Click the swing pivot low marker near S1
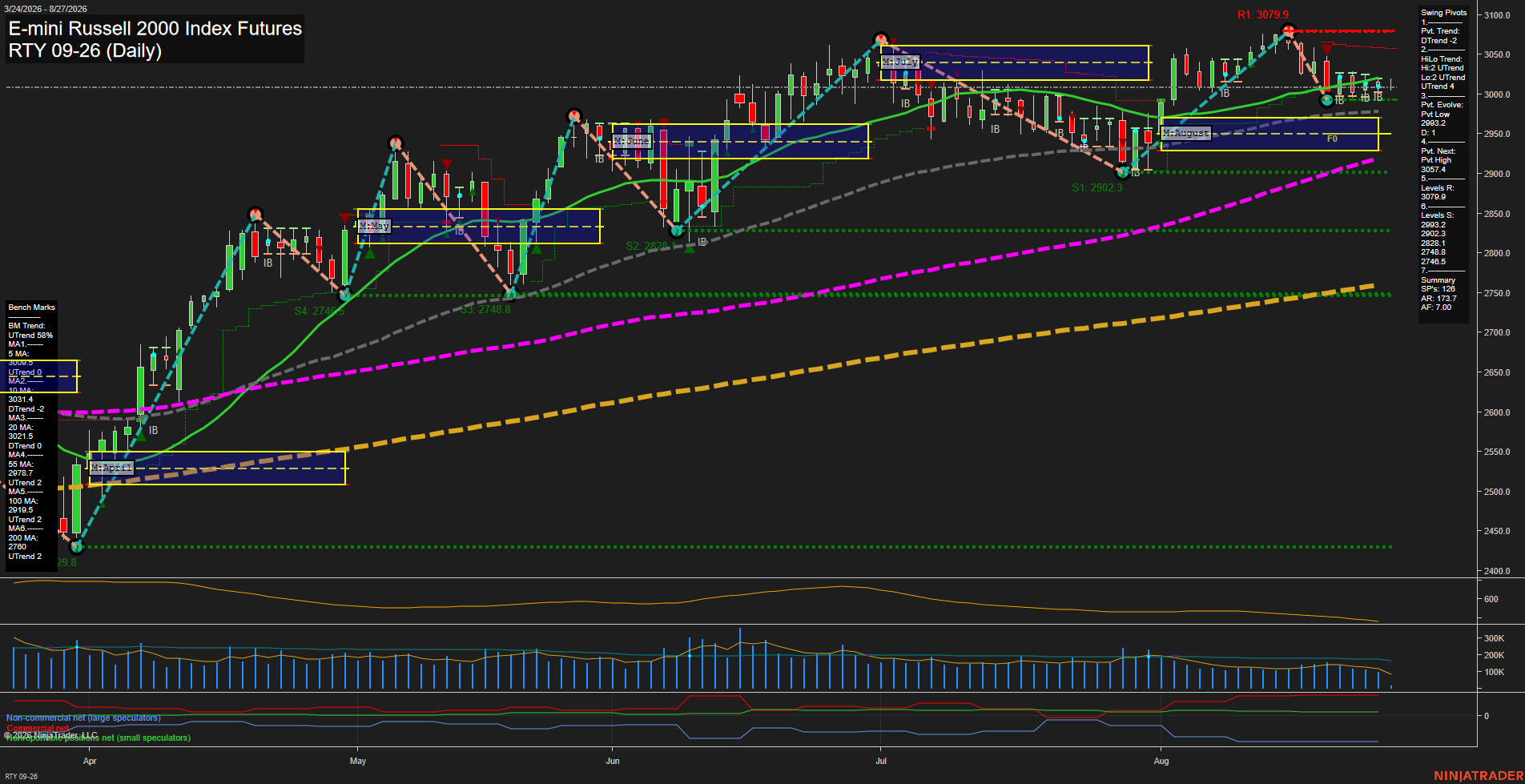The image size is (1525, 784). coord(1123,171)
